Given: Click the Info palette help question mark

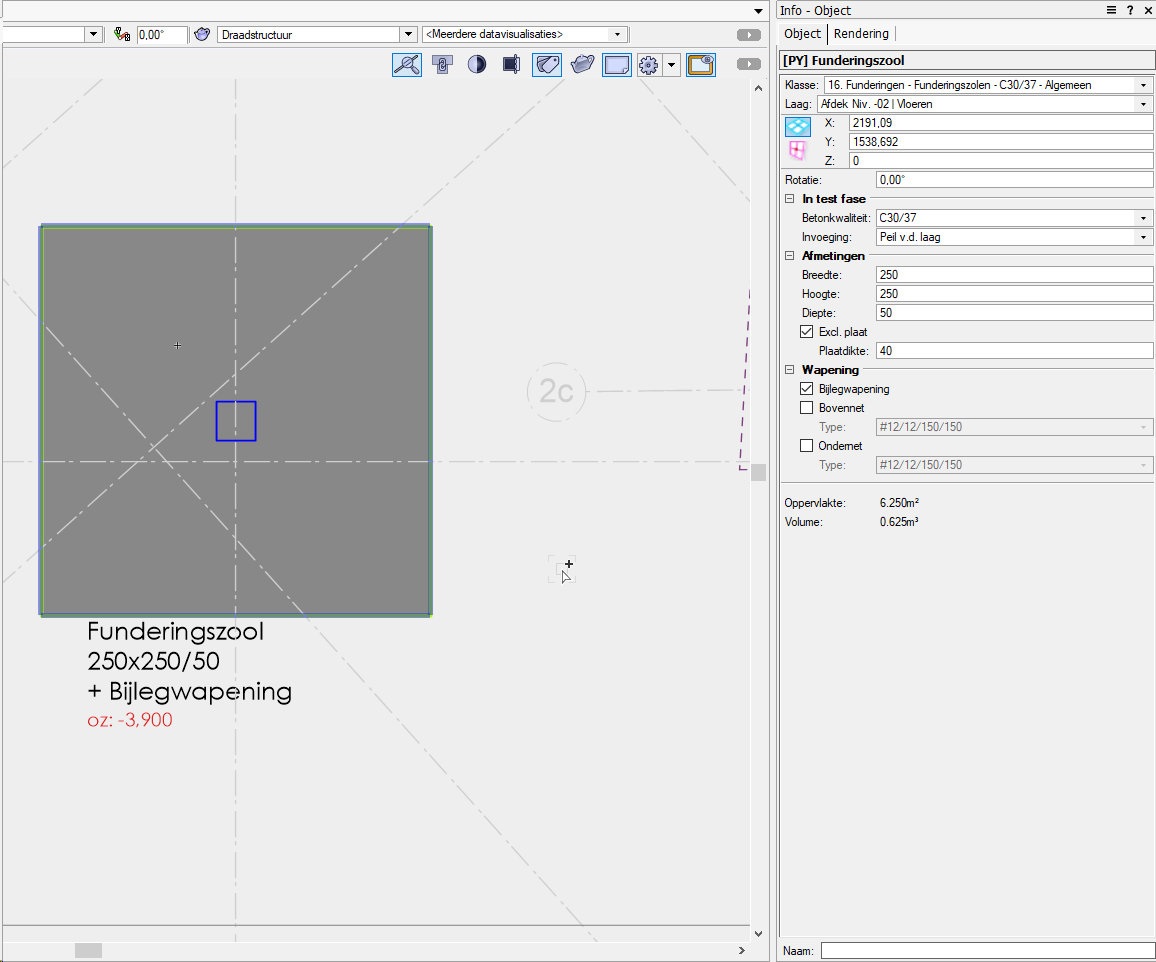Looking at the screenshot, I should (x=1130, y=10).
